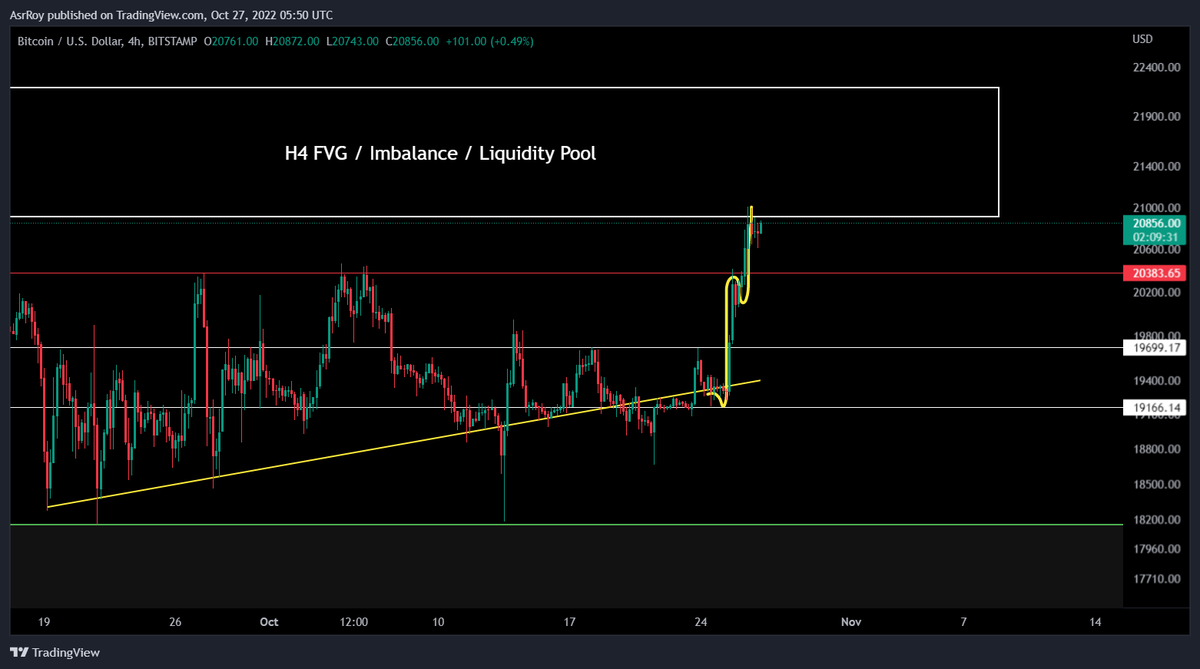Click the 19699.17 price level label
Image resolution: width=1200 pixels, height=669 pixels.
1155,348
